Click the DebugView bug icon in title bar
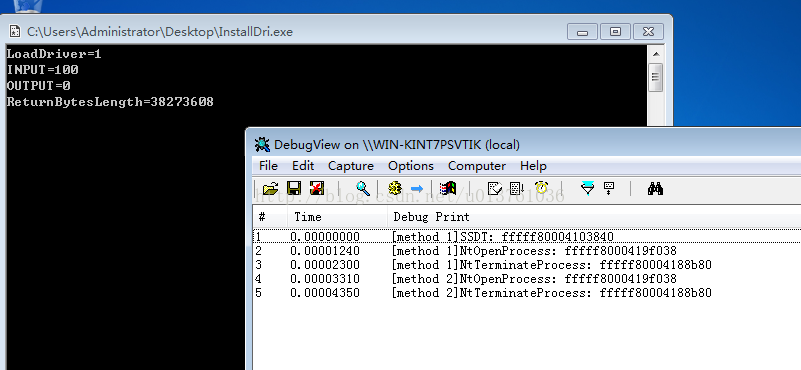801x370 pixels. tap(262, 145)
